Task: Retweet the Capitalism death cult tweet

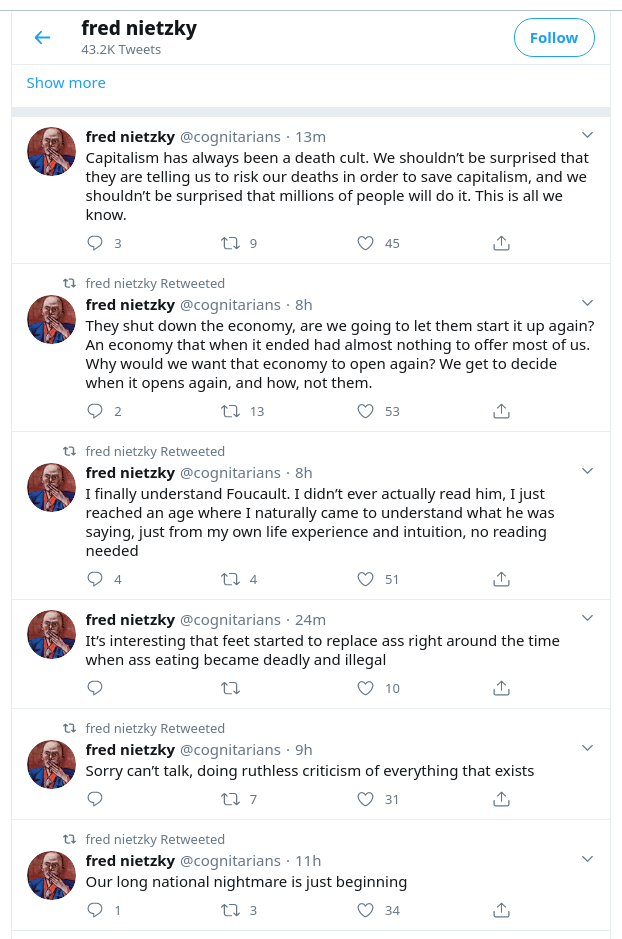Action: pyautogui.click(x=230, y=243)
